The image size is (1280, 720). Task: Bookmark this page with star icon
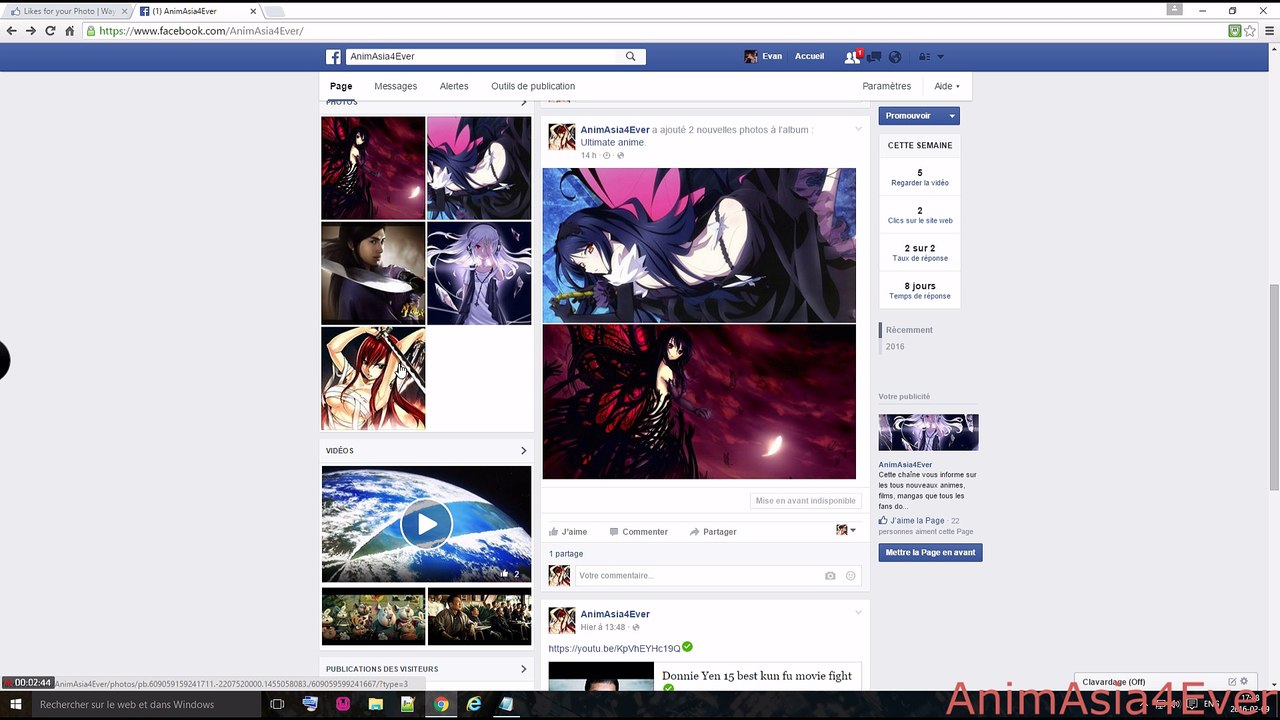click(x=1250, y=31)
